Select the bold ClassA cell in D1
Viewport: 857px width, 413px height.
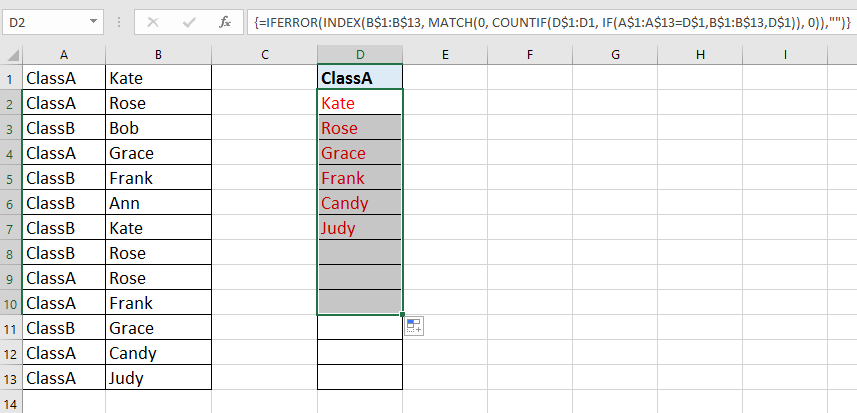point(360,77)
